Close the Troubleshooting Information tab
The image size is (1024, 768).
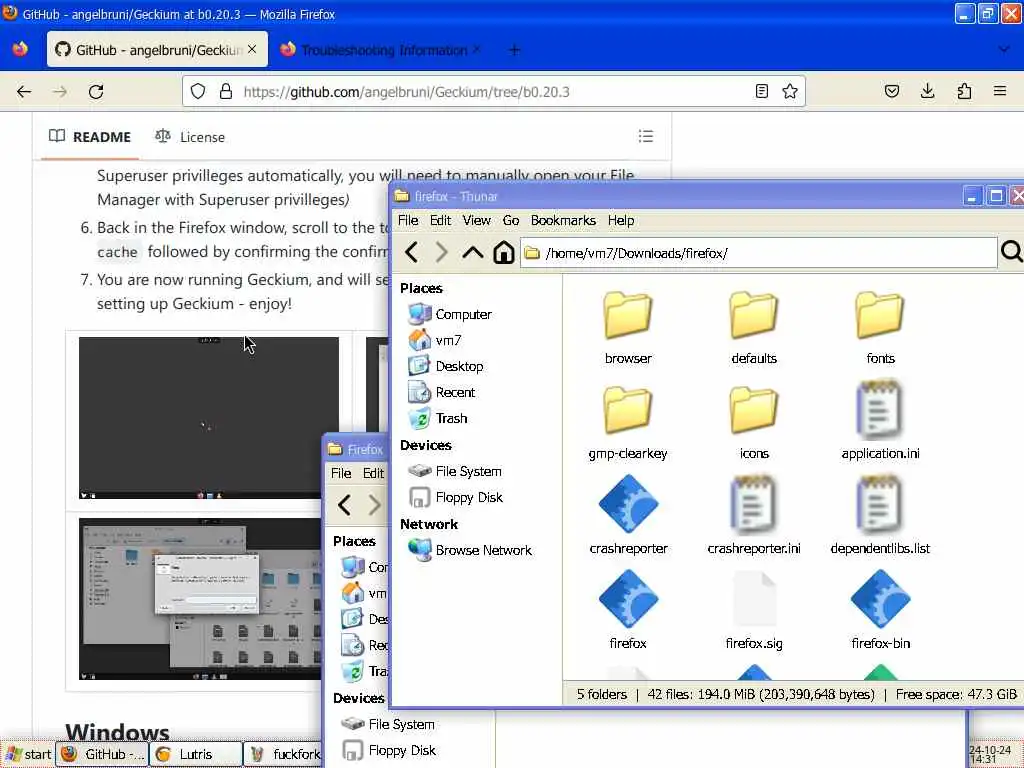point(476,50)
